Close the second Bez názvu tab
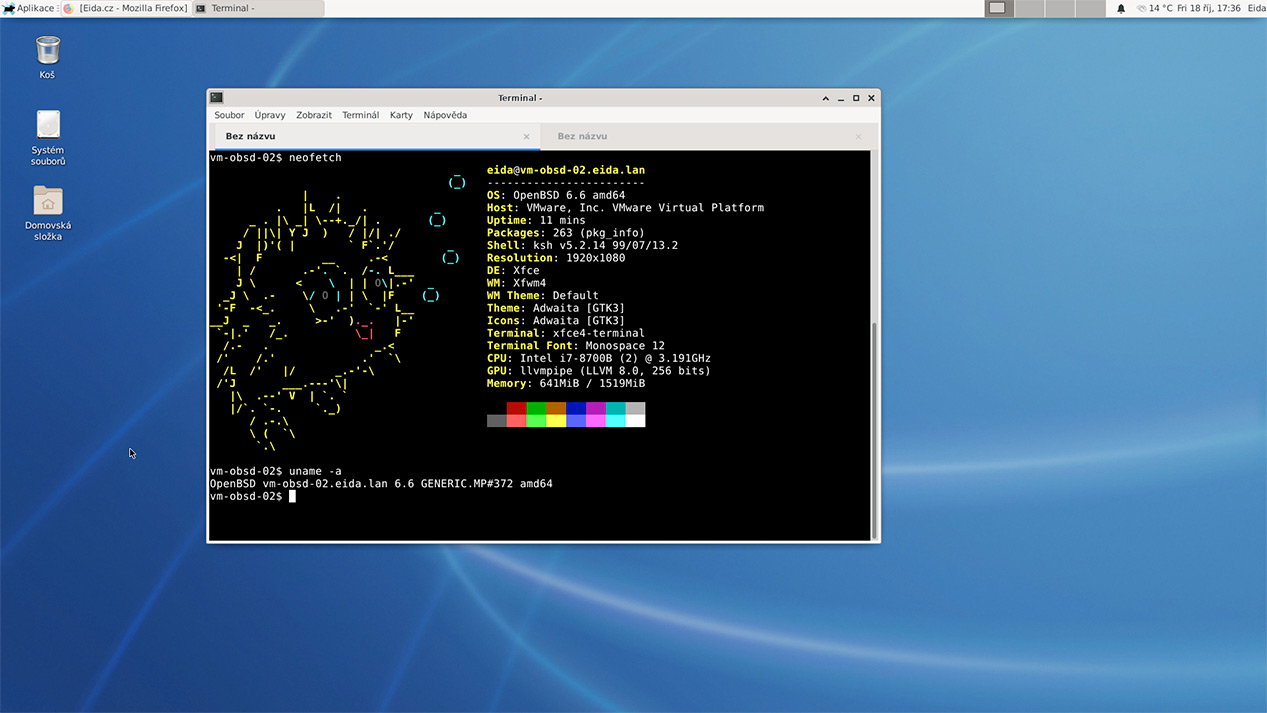 (858, 137)
